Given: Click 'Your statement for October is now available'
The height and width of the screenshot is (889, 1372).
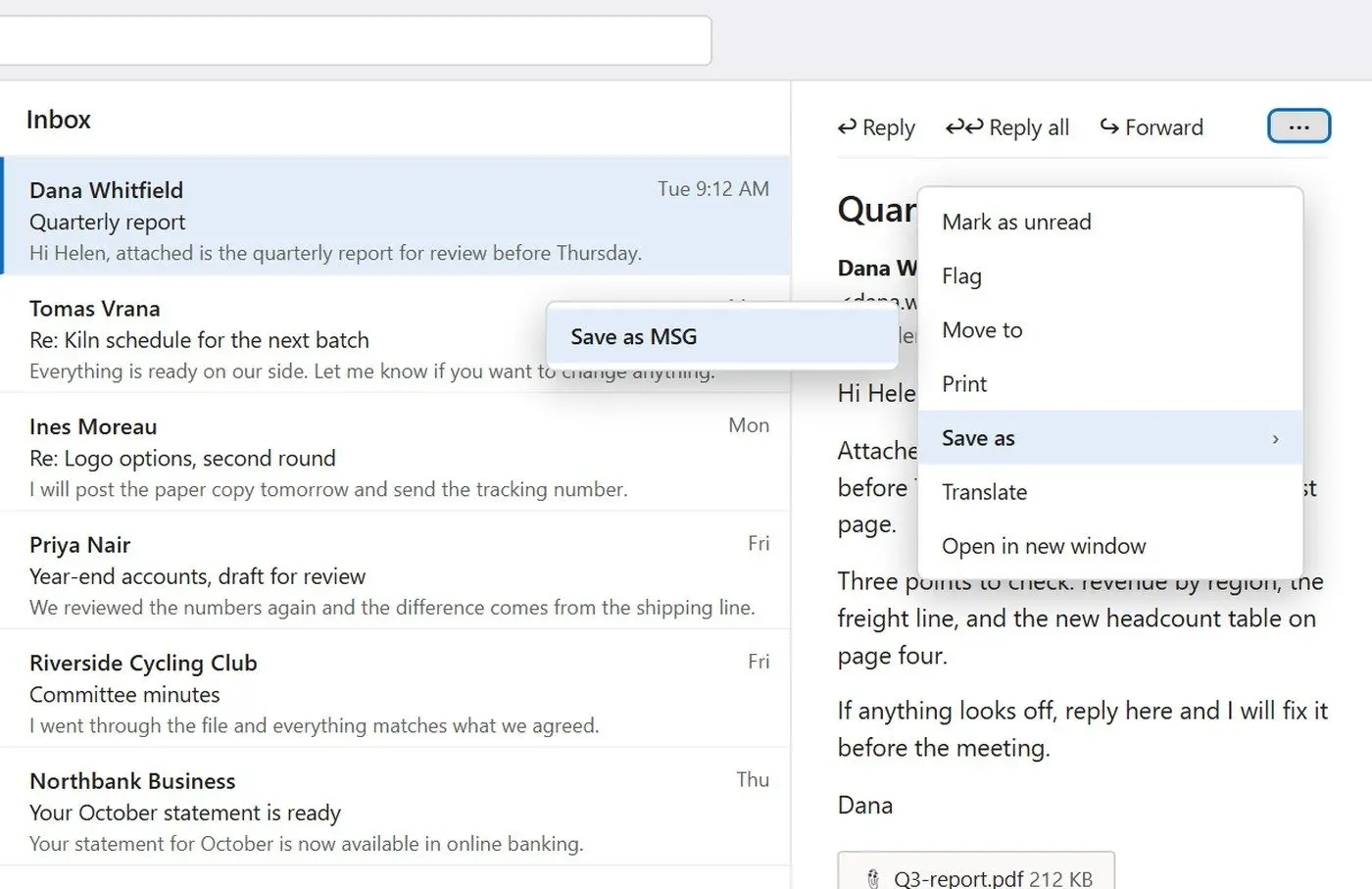Looking at the screenshot, I should (x=232, y=844).
